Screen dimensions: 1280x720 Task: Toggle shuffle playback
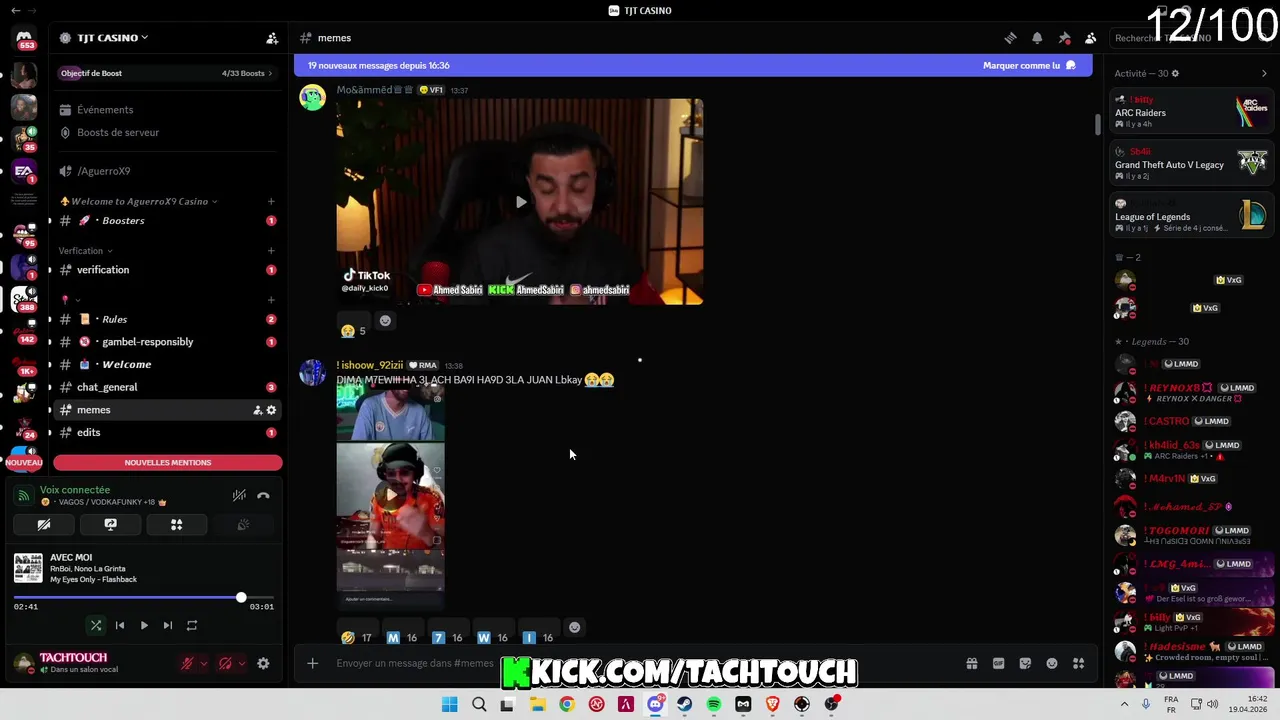(x=96, y=625)
